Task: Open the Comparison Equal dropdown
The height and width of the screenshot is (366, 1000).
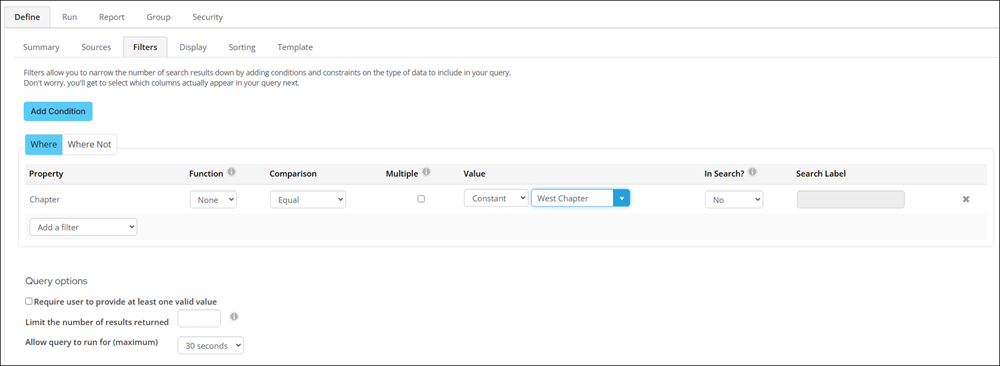Action: point(308,200)
